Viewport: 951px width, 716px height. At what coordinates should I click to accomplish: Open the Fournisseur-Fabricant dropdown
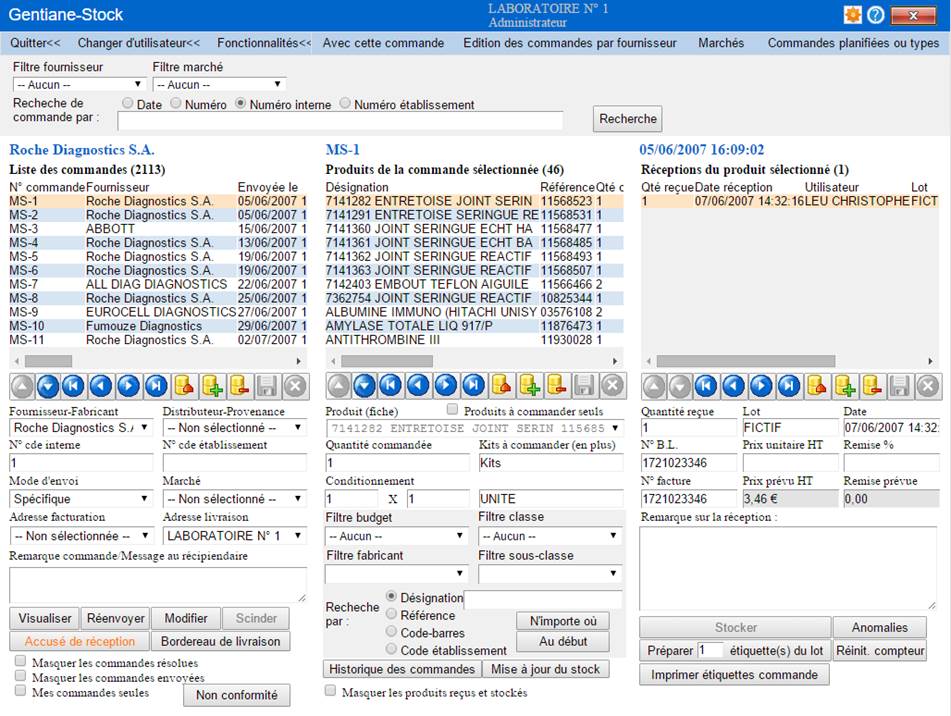(x=81, y=427)
